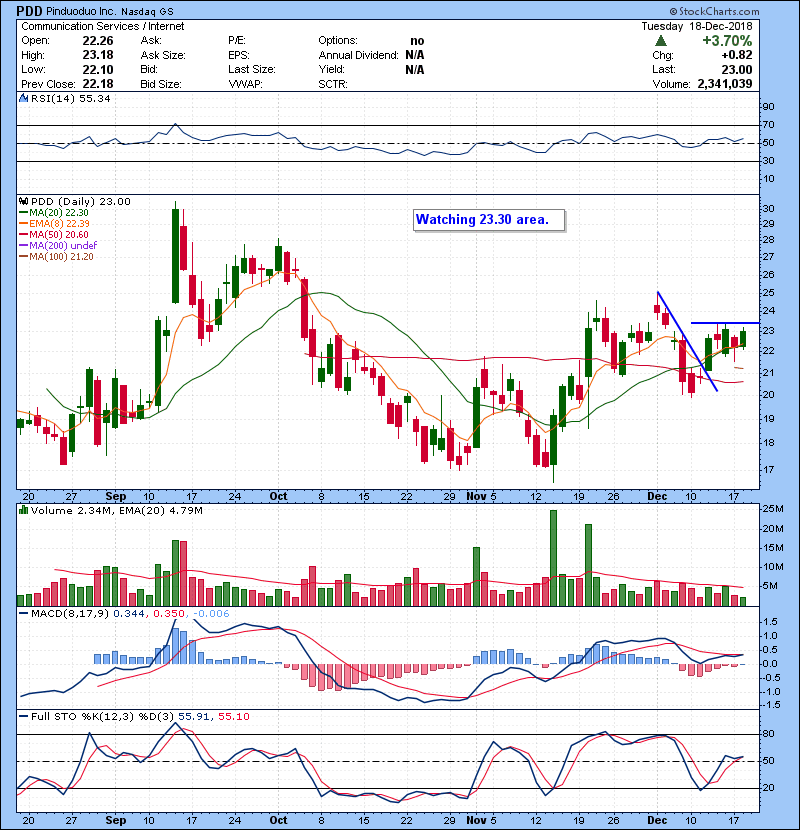Screen dimensions: 800x830
Task: Click the Pinduoduo Inc. company name
Action: [82, 12]
